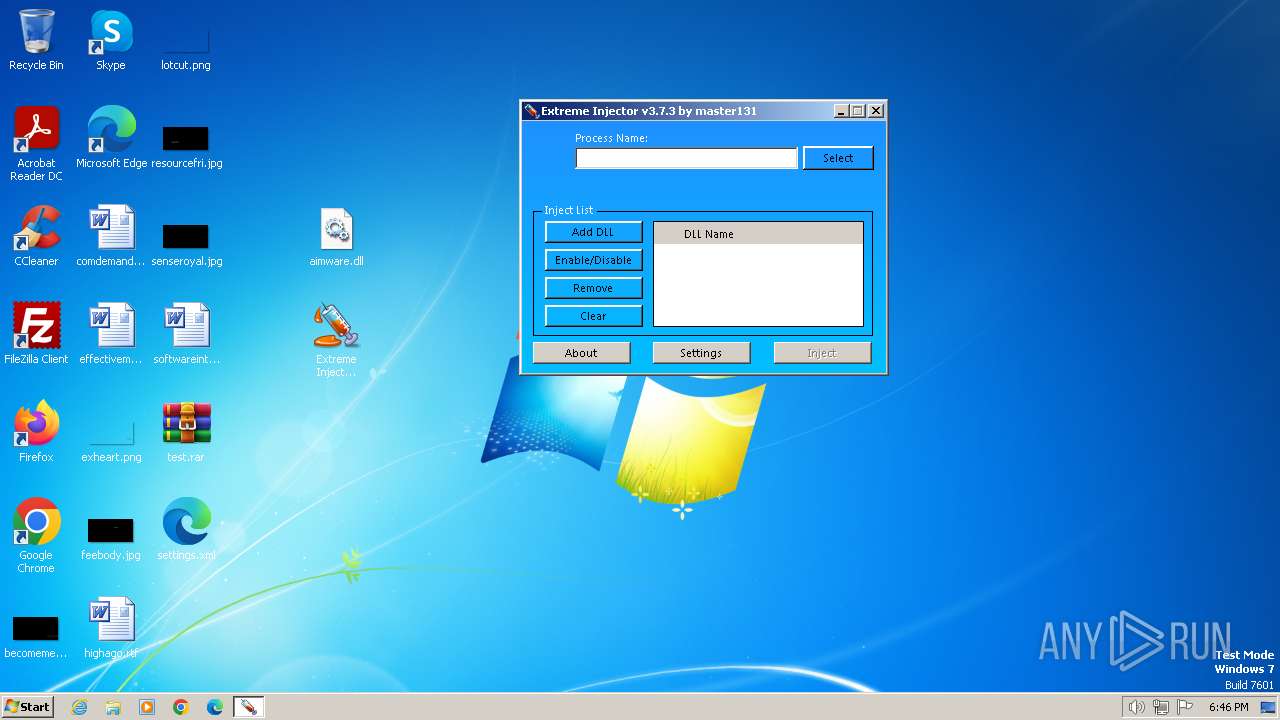Open the network icon in system tray
The width and height of the screenshot is (1280, 720).
coord(1161,707)
